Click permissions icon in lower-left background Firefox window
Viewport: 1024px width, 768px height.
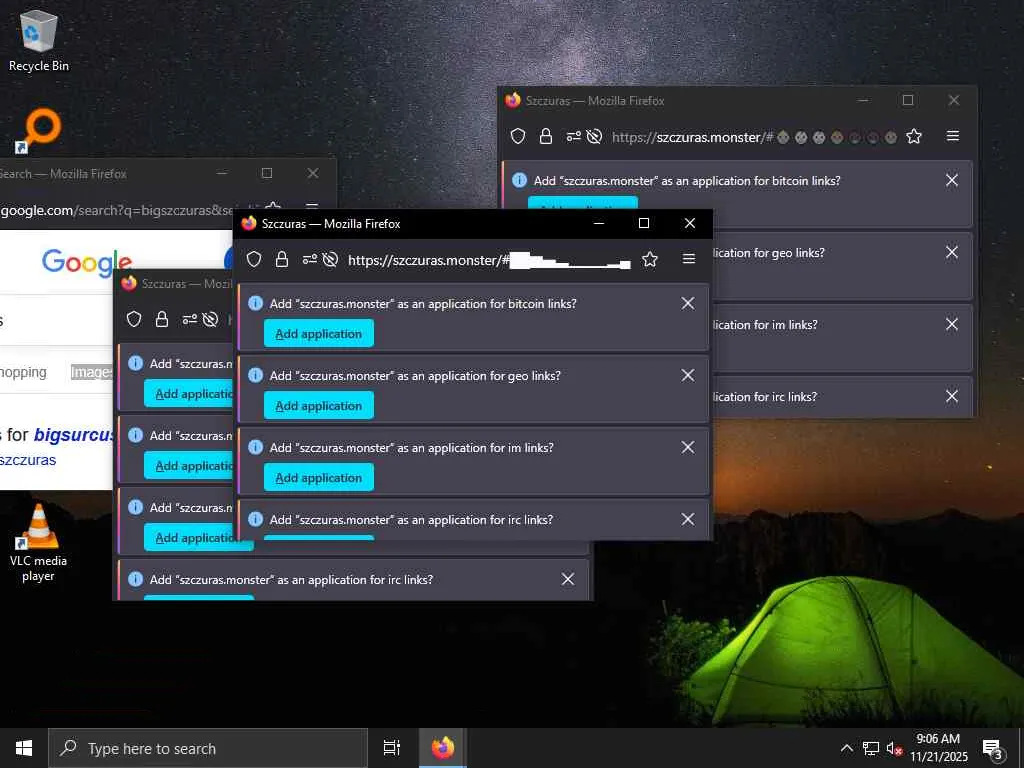(189, 319)
